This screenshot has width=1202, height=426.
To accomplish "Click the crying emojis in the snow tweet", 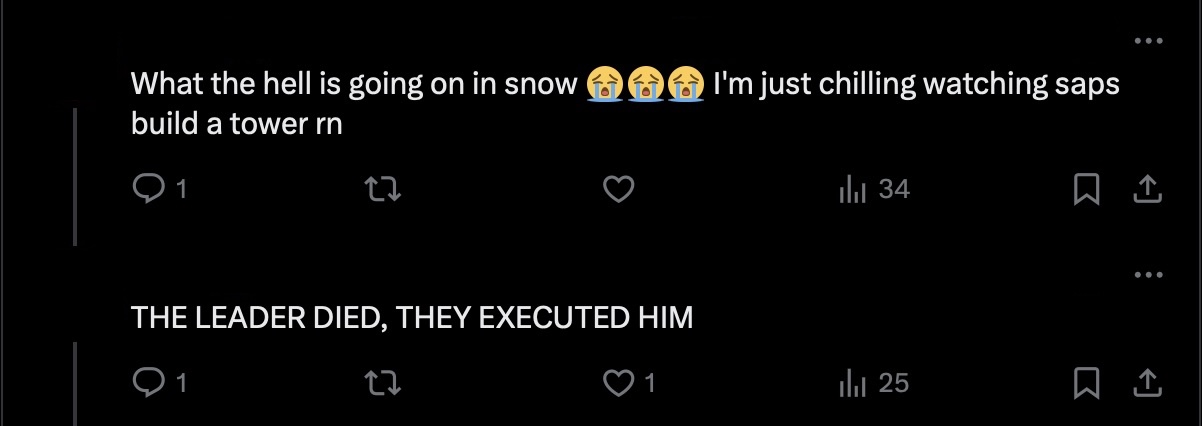I will 643,84.
